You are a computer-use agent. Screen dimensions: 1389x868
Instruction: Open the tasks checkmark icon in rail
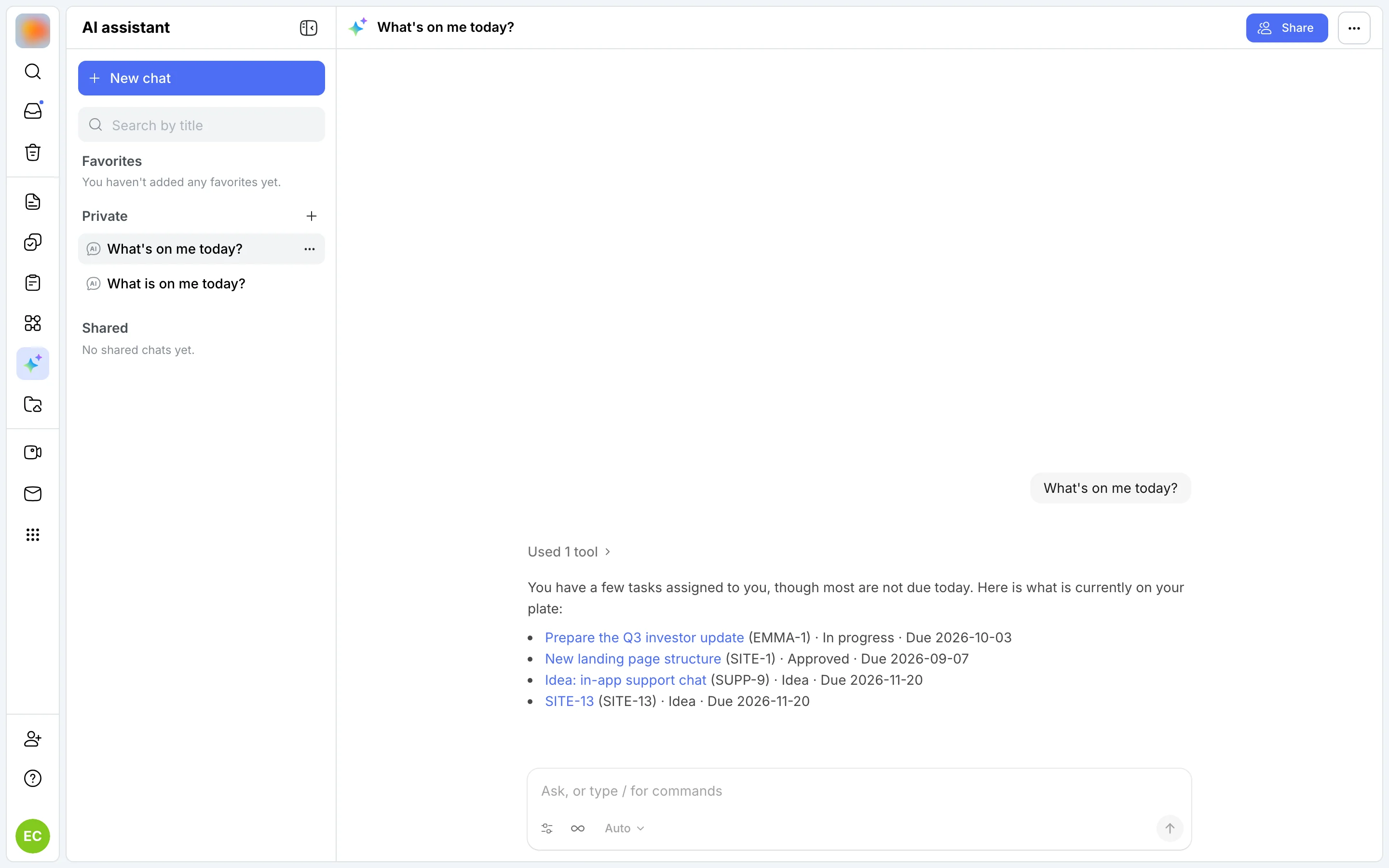[33, 242]
